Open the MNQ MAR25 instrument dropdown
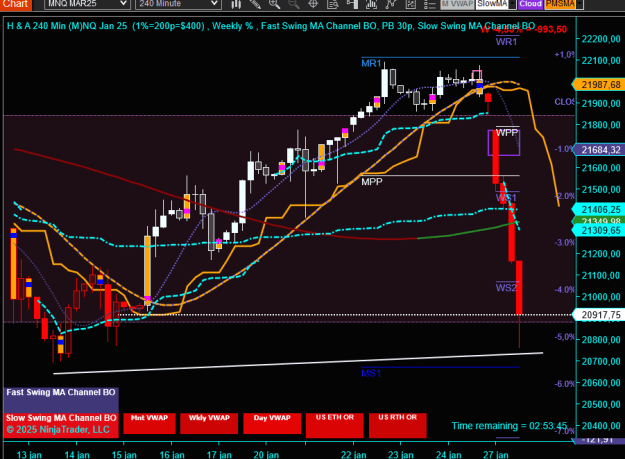 tap(87, 4)
